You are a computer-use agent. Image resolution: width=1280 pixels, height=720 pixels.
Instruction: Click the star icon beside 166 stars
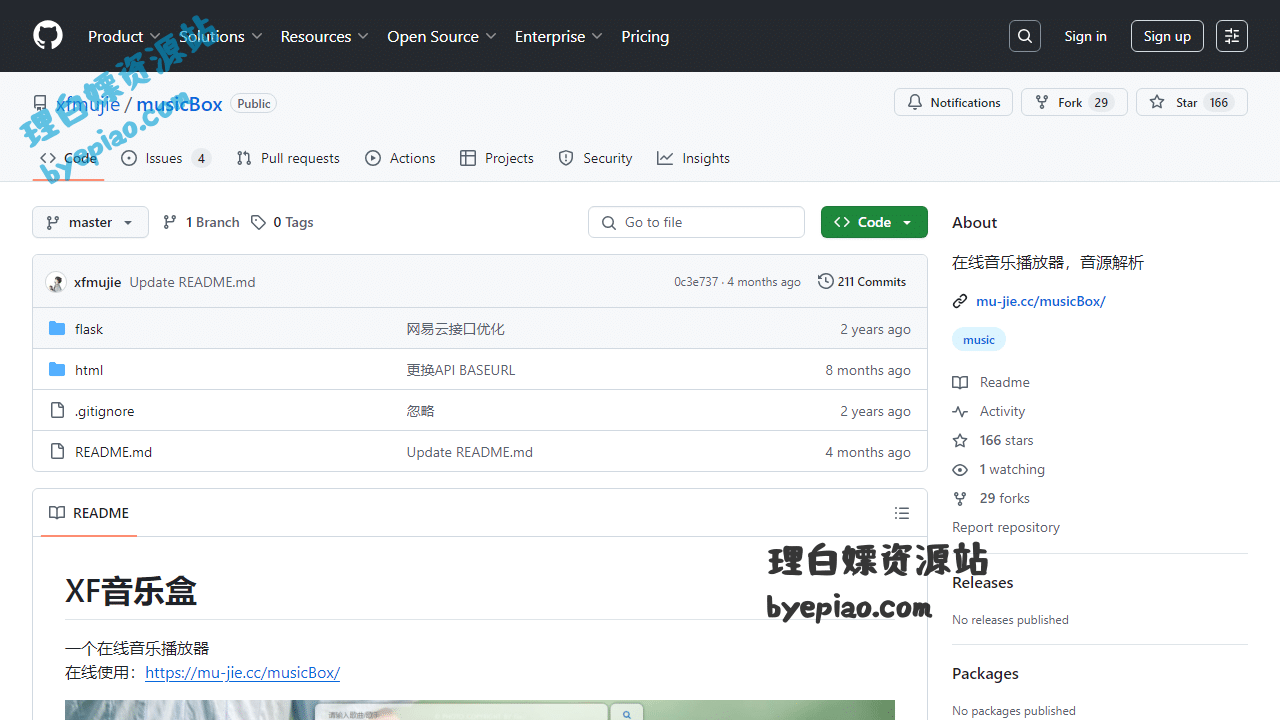point(960,440)
